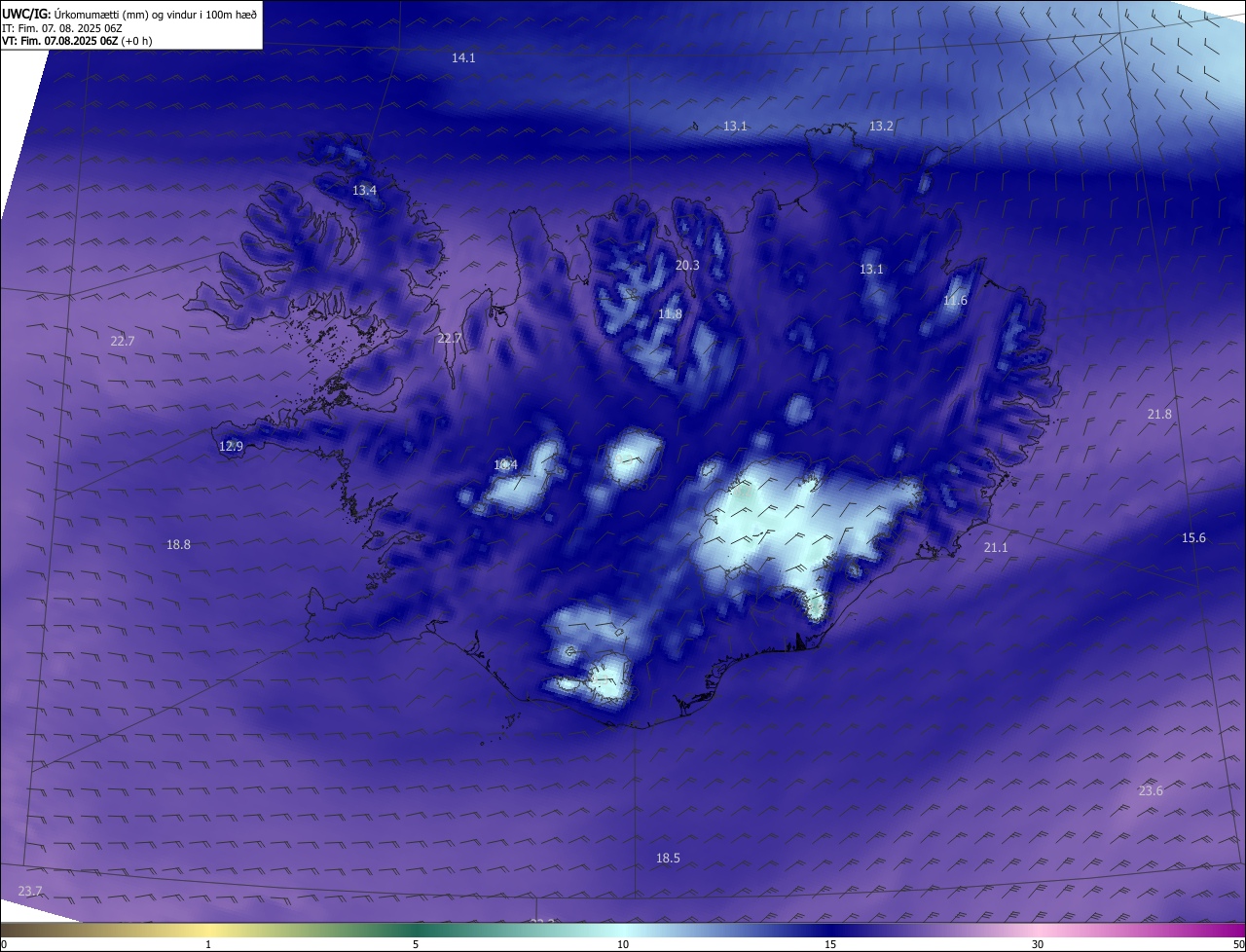Click the 15.6 value label
Viewport: 1246px width, 952px height.
click(1193, 538)
